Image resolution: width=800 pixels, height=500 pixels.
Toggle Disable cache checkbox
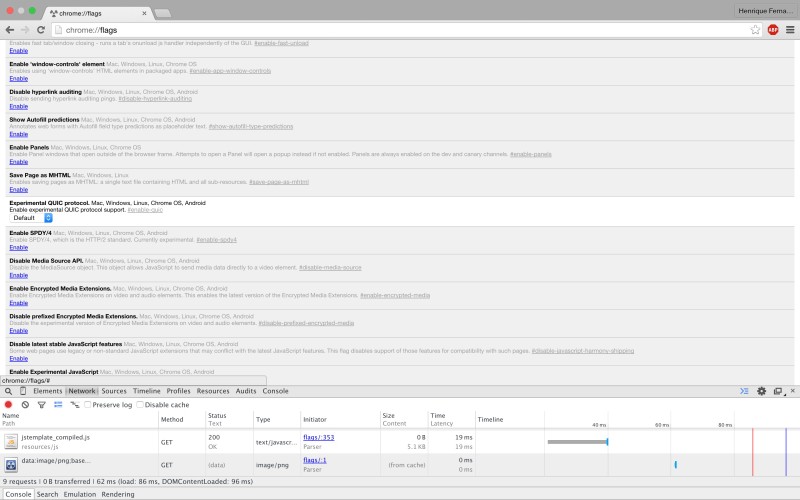coord(140,405)
